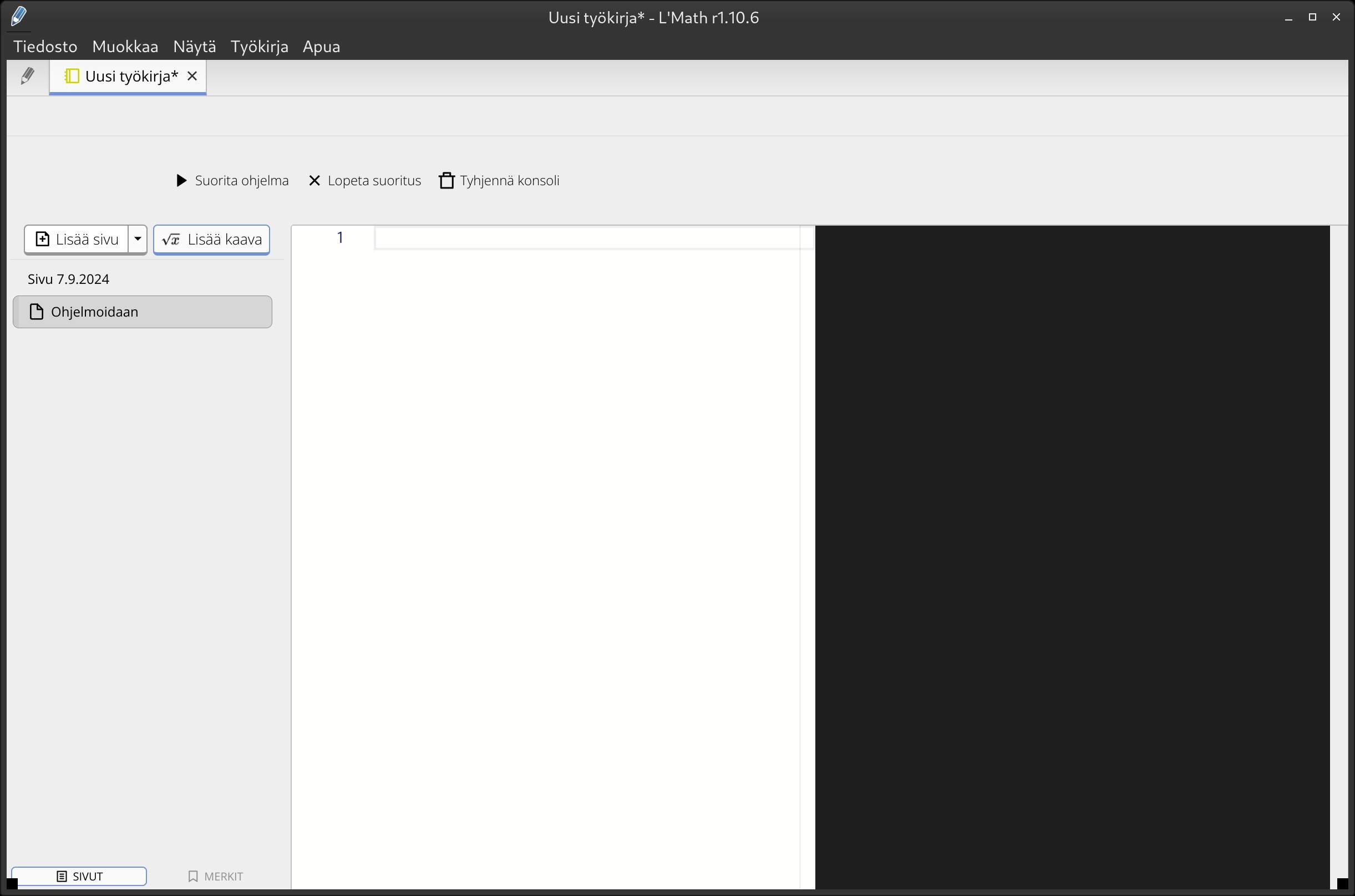The width and height of the screenshot is (1355, 896).
Task: Open the Lisää sivu dropdown arrow
Action: coord(138,239)
